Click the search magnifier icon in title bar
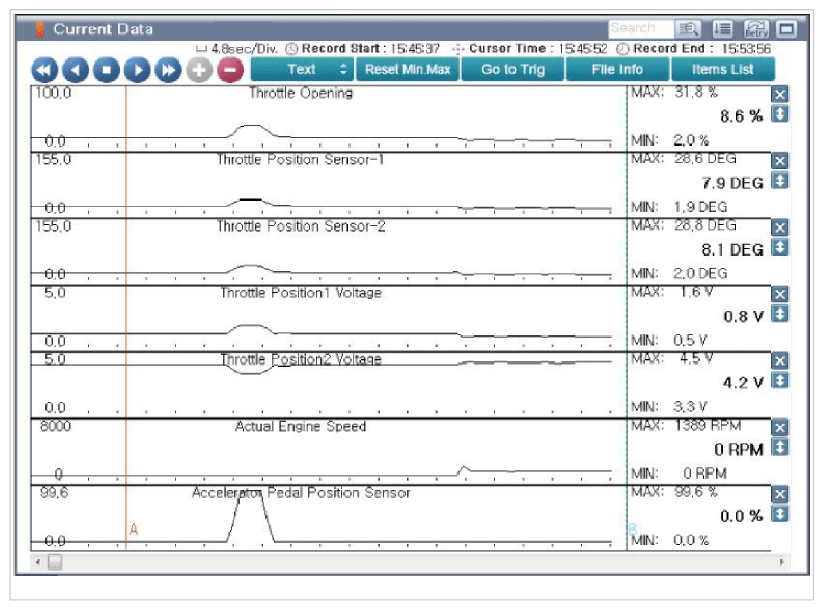Viewport: 823px width, 610px height. (688, 28)
